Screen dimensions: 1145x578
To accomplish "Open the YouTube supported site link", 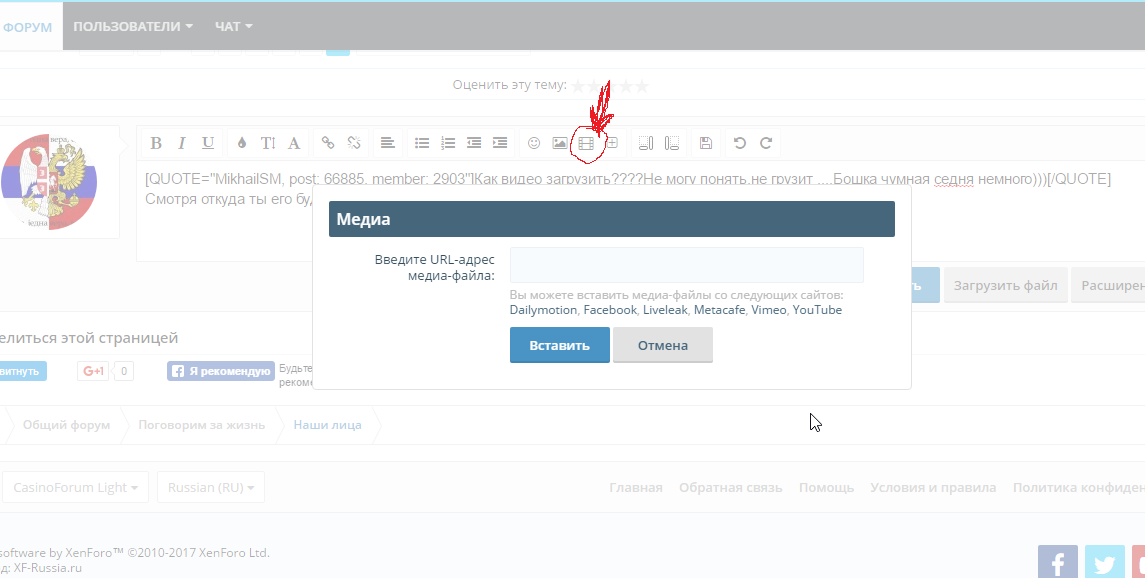I will 817,310.
